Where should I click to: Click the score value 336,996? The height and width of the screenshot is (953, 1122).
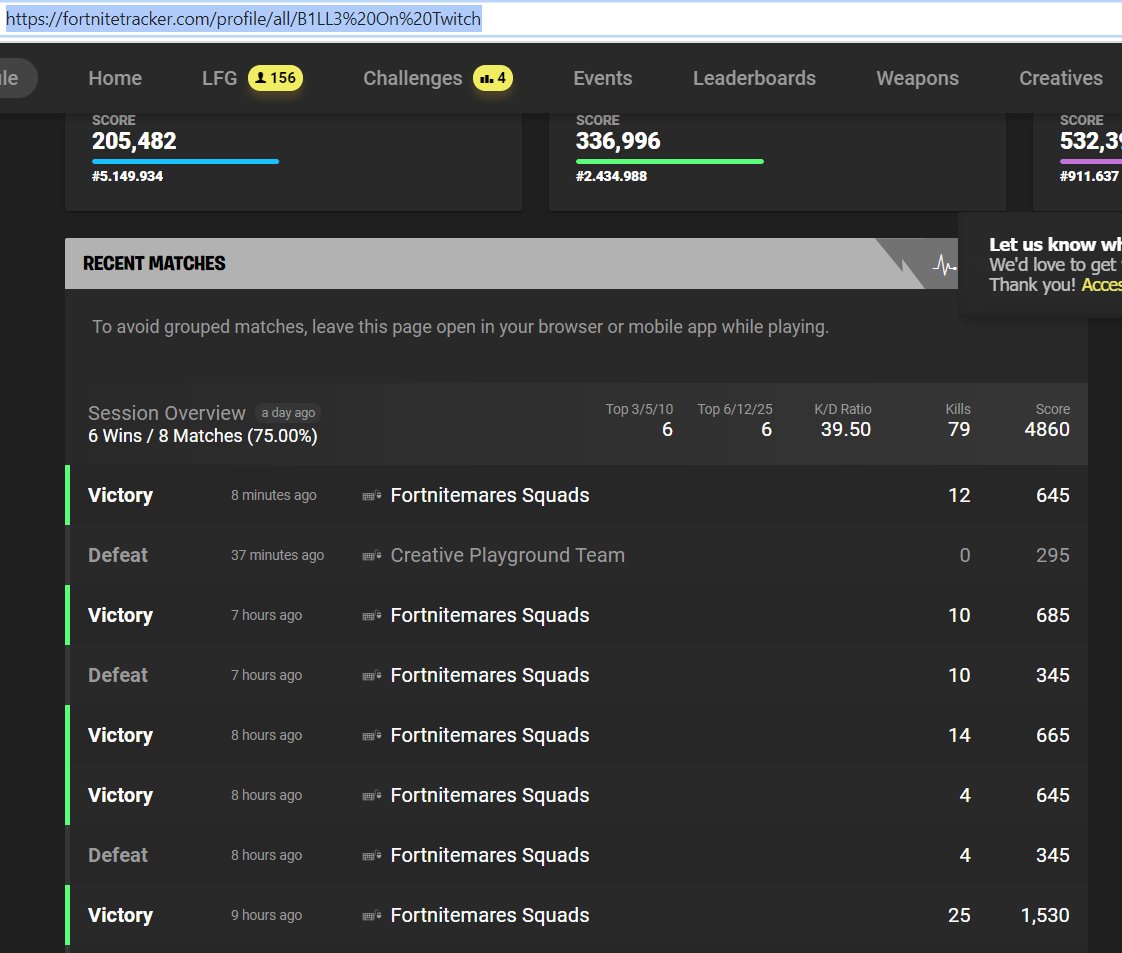tap(618, 141)
